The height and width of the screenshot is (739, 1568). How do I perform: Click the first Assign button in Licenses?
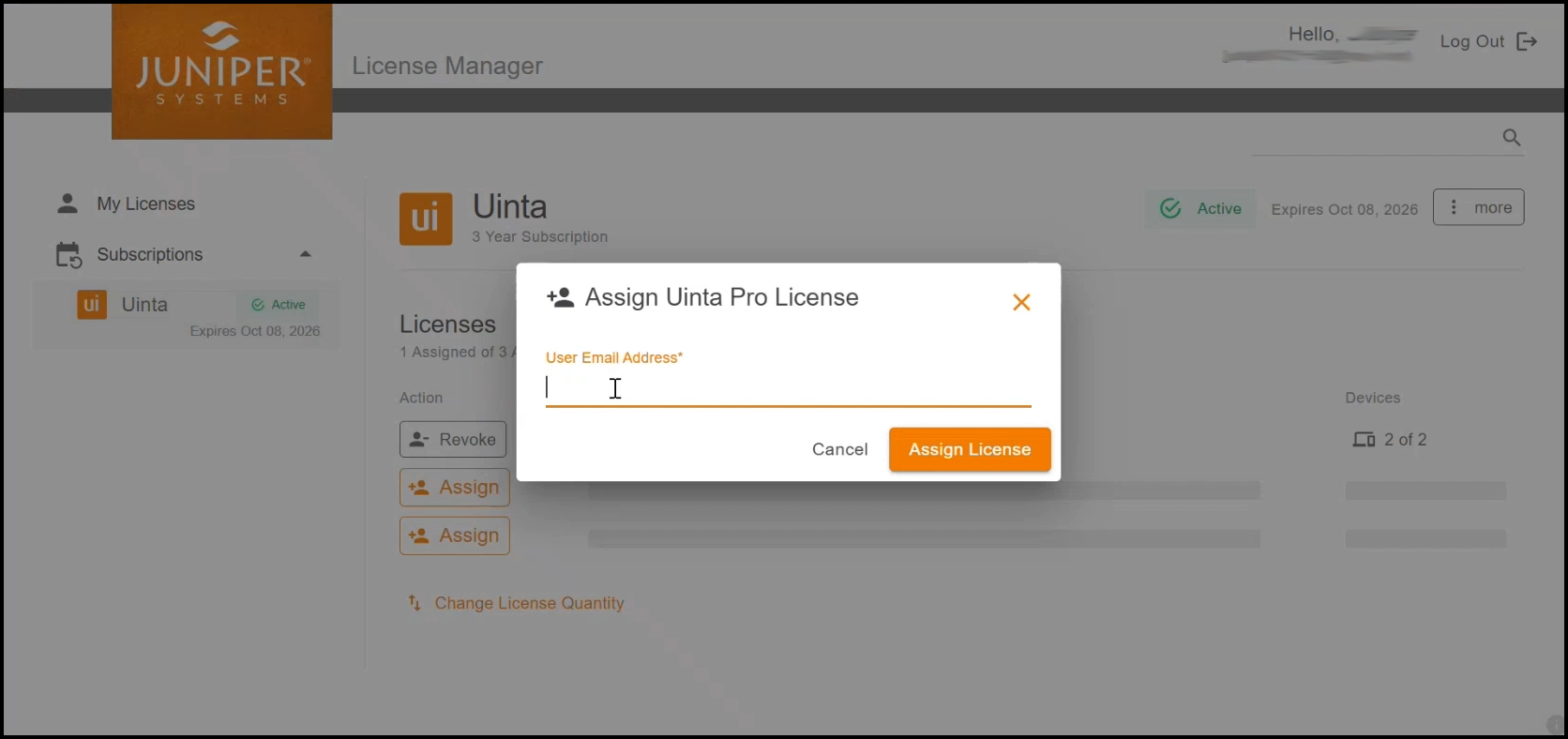455,488
